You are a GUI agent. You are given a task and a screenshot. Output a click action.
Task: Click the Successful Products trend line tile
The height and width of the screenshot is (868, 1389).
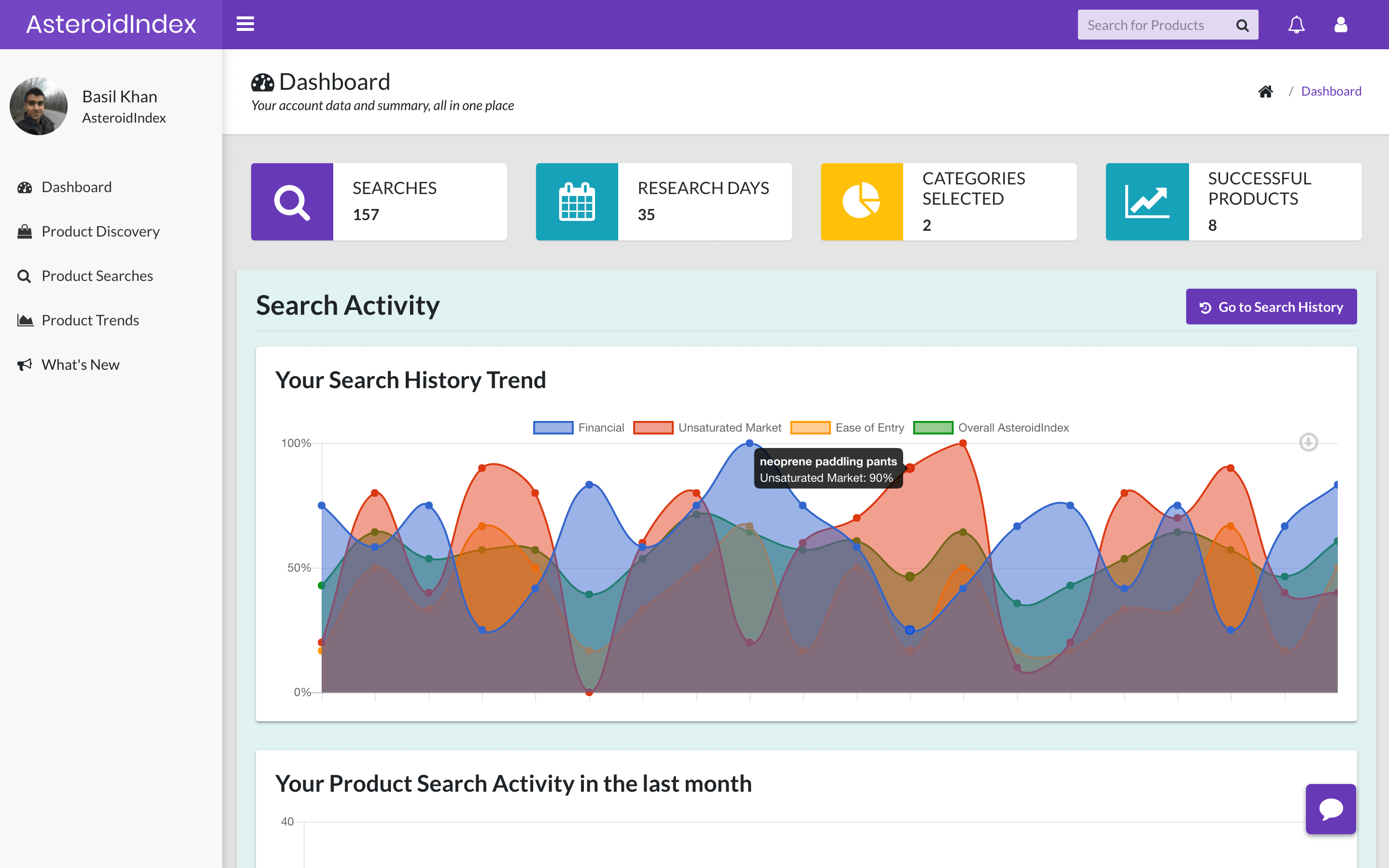(1147, 201)
